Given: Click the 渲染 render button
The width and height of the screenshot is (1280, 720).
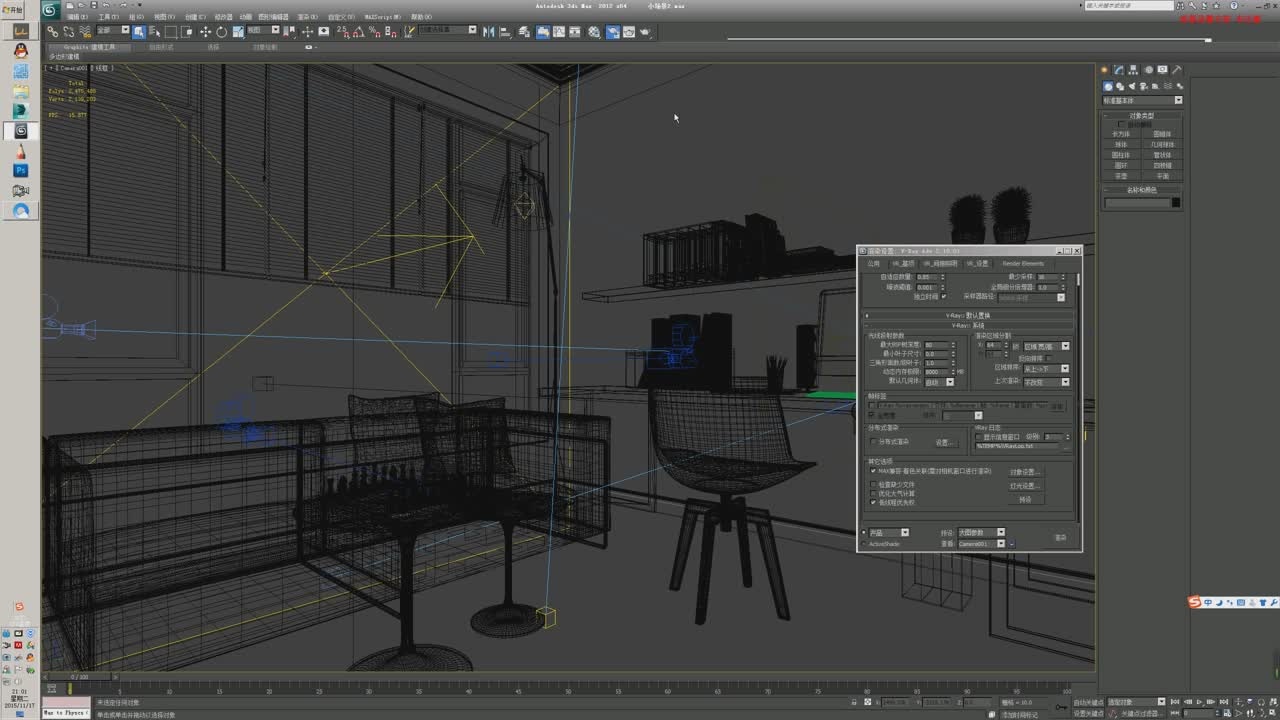Looking at the screenshot, I should [1061, 538].
